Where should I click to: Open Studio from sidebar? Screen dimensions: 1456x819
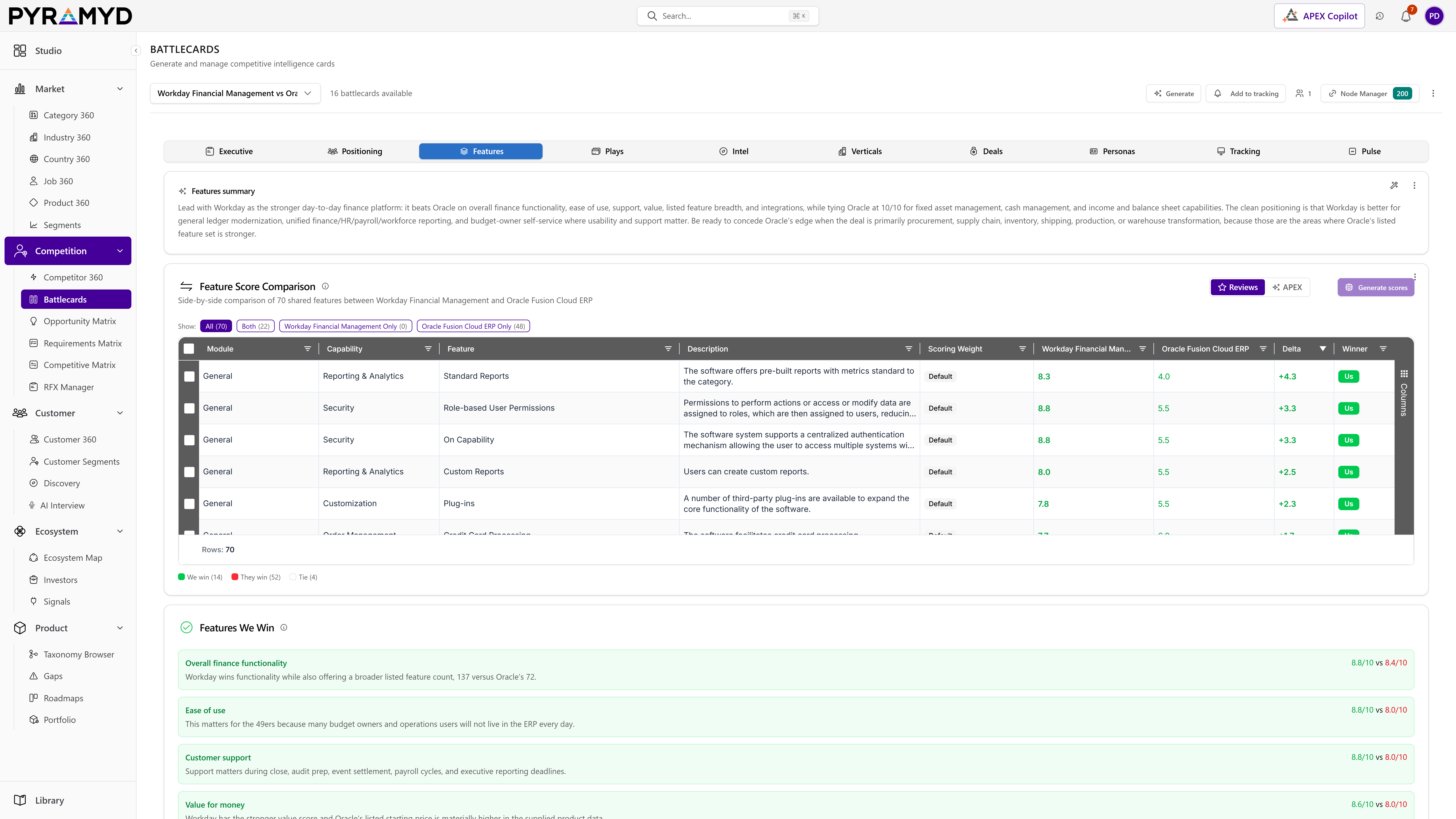[x=48, y=51]
